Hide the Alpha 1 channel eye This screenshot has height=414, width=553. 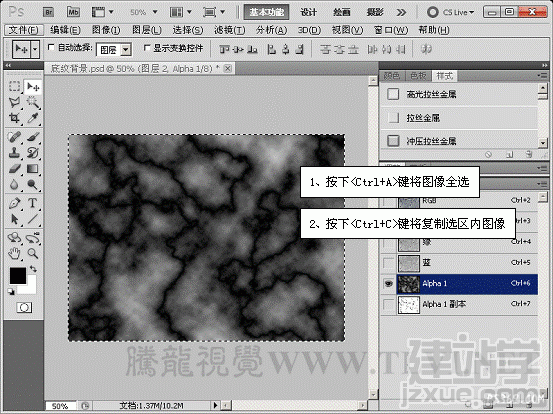pos(388,284)
